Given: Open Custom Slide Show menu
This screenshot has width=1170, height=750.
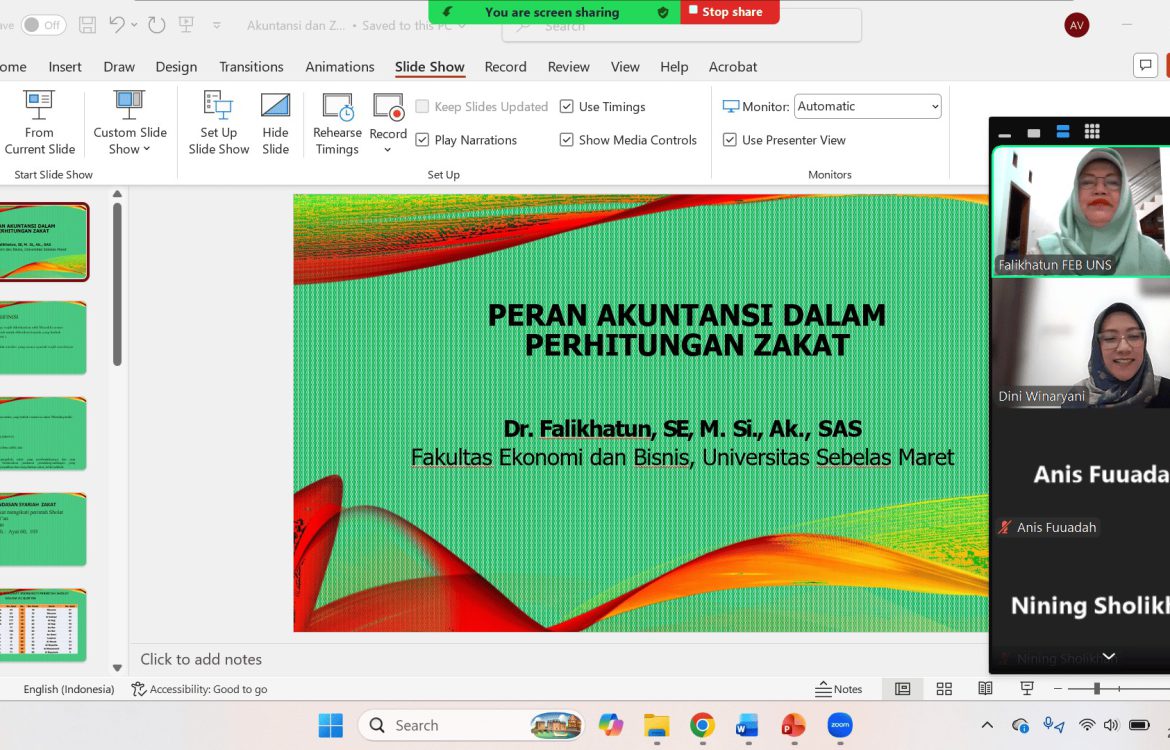Looking at the screenshot, I should [x=130, y=123].
